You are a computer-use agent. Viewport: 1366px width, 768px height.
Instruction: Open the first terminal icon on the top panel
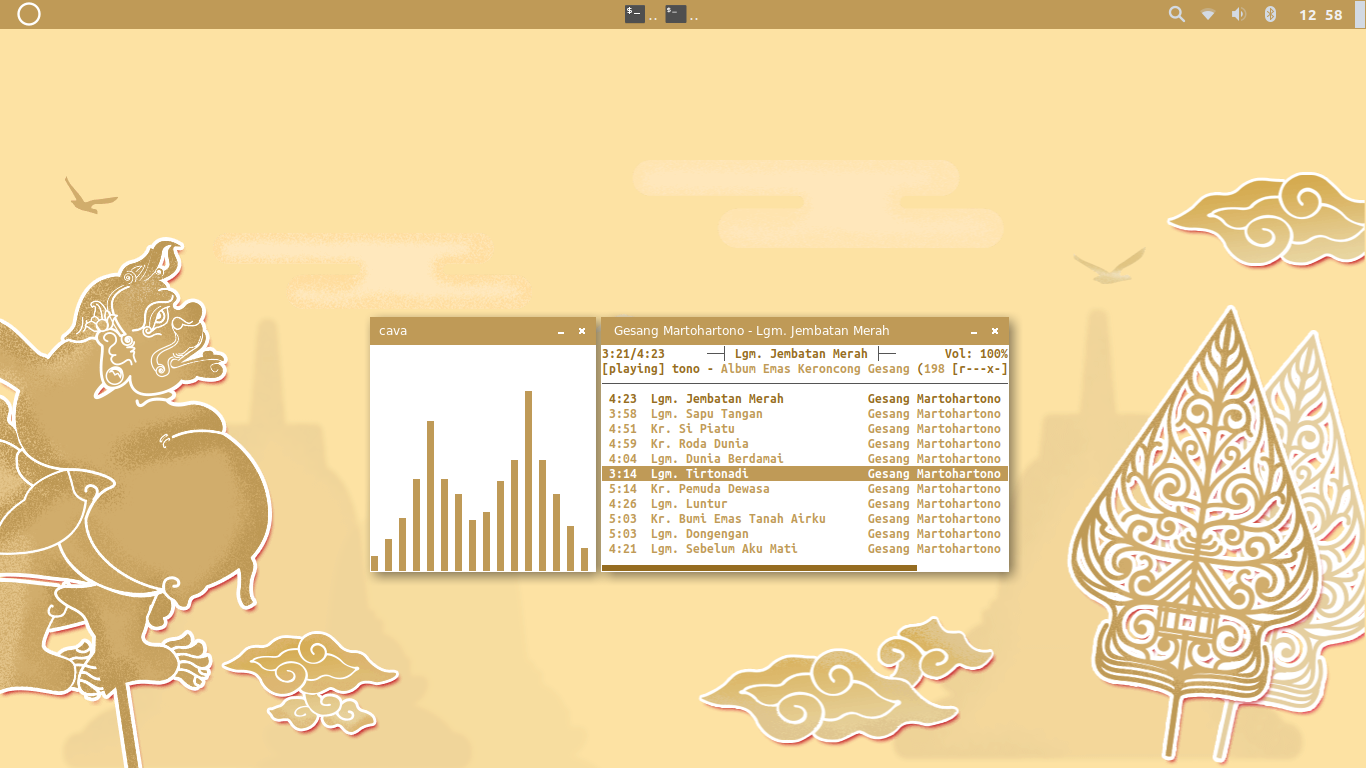pos(634,13)
